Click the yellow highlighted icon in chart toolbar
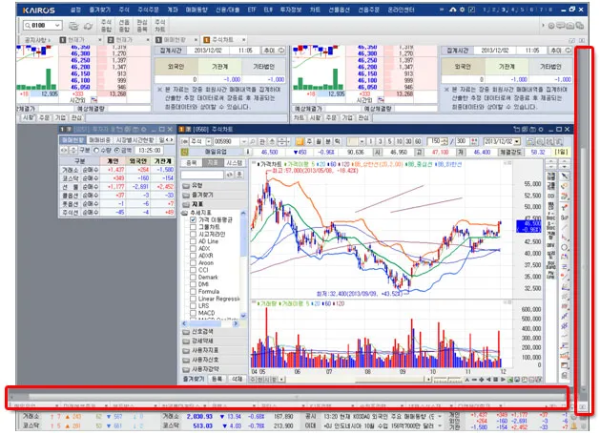600x433 pixels. click(x=300, y=142)
